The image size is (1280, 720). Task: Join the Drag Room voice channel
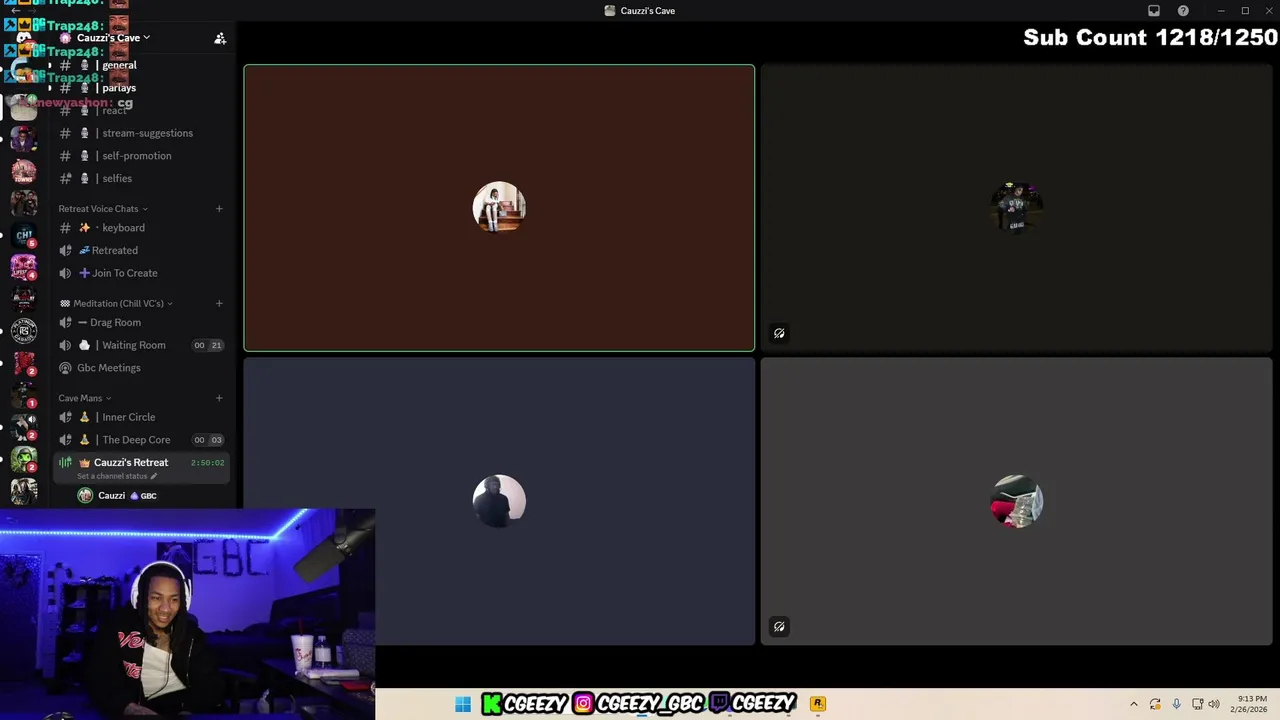[140, 322]
